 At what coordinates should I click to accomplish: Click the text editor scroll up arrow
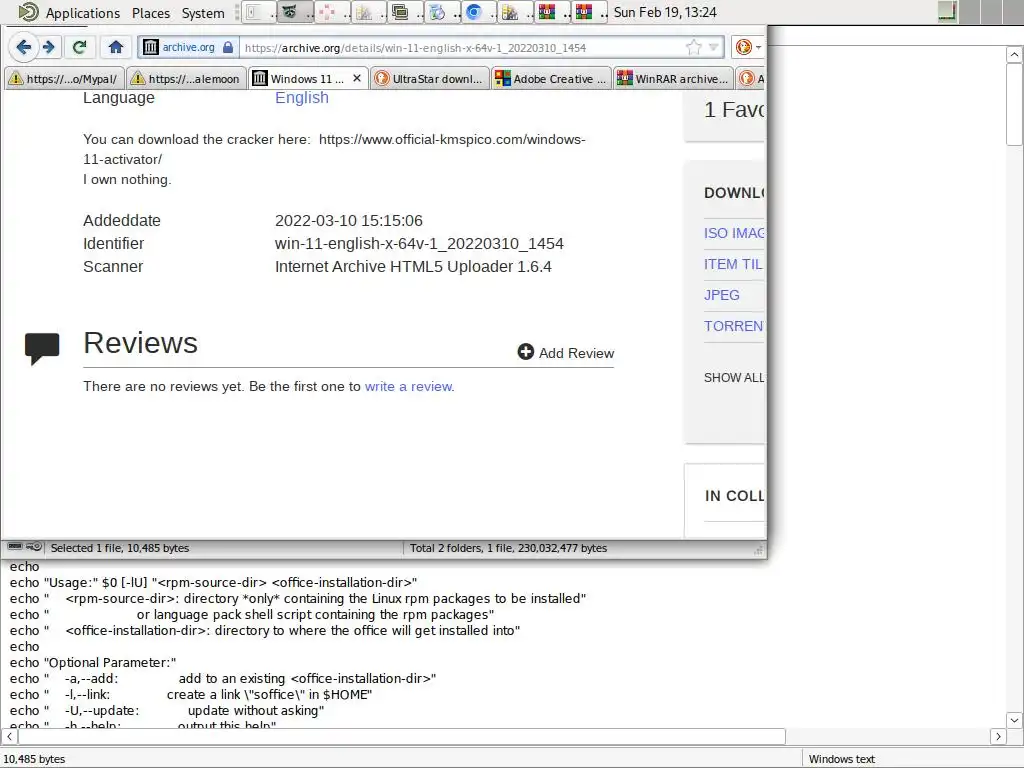(1014, 55)
